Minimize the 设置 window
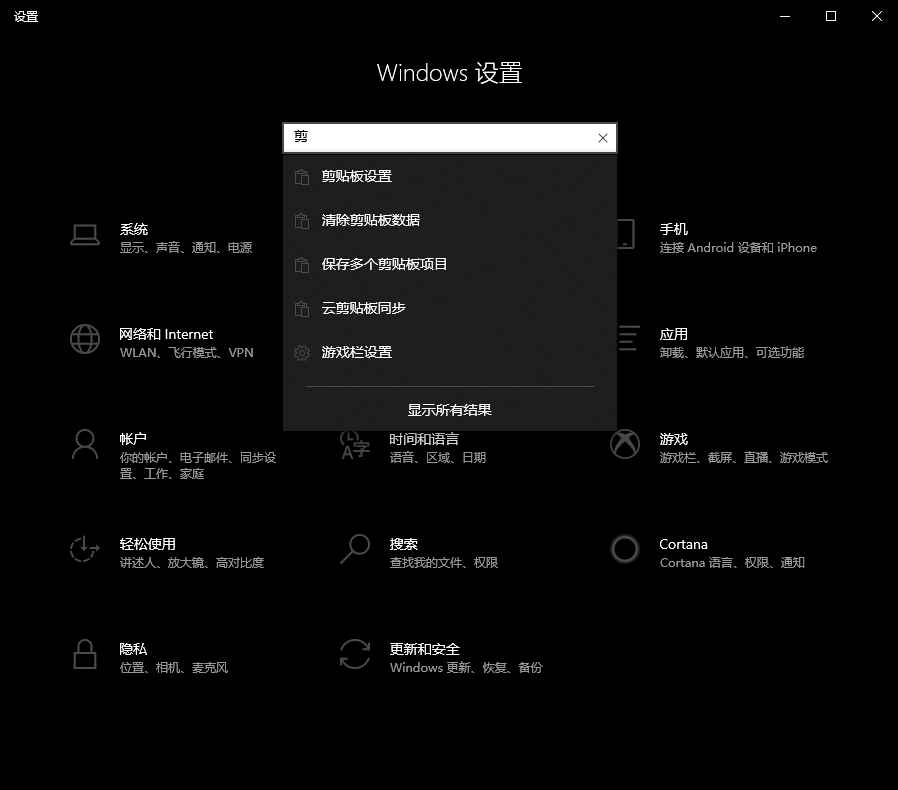 (785, 16)
